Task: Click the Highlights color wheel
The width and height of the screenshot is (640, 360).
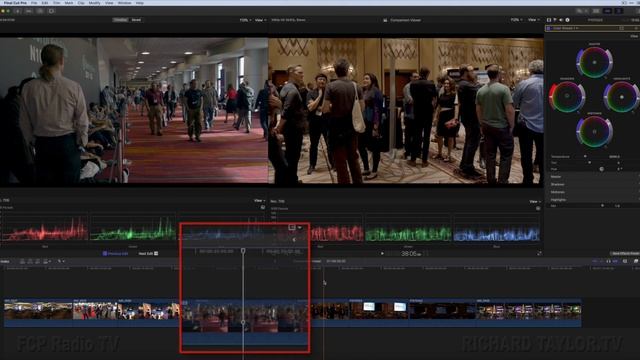Action: click(x=621, y=97)
